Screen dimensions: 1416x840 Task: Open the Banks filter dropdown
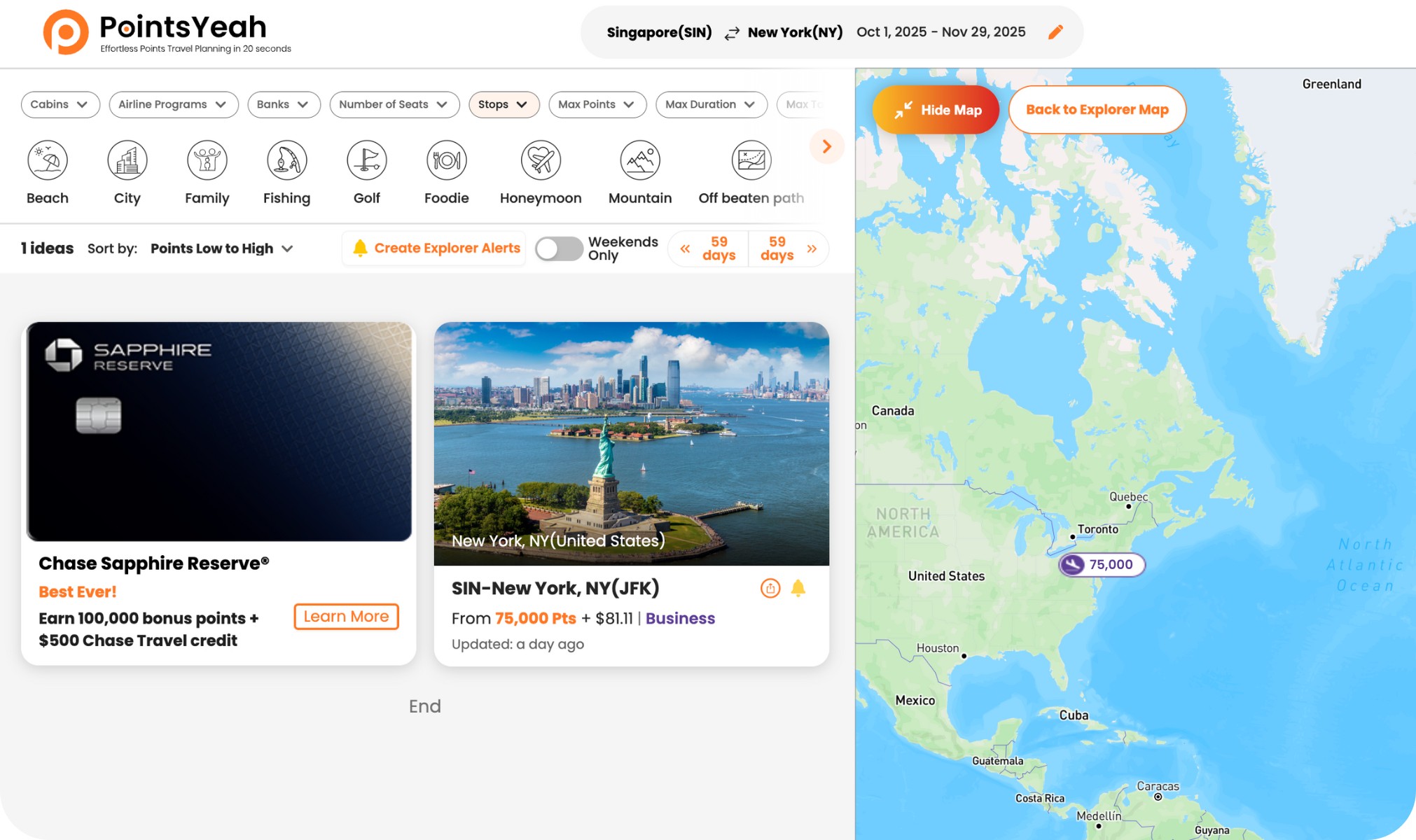(284, 104)
